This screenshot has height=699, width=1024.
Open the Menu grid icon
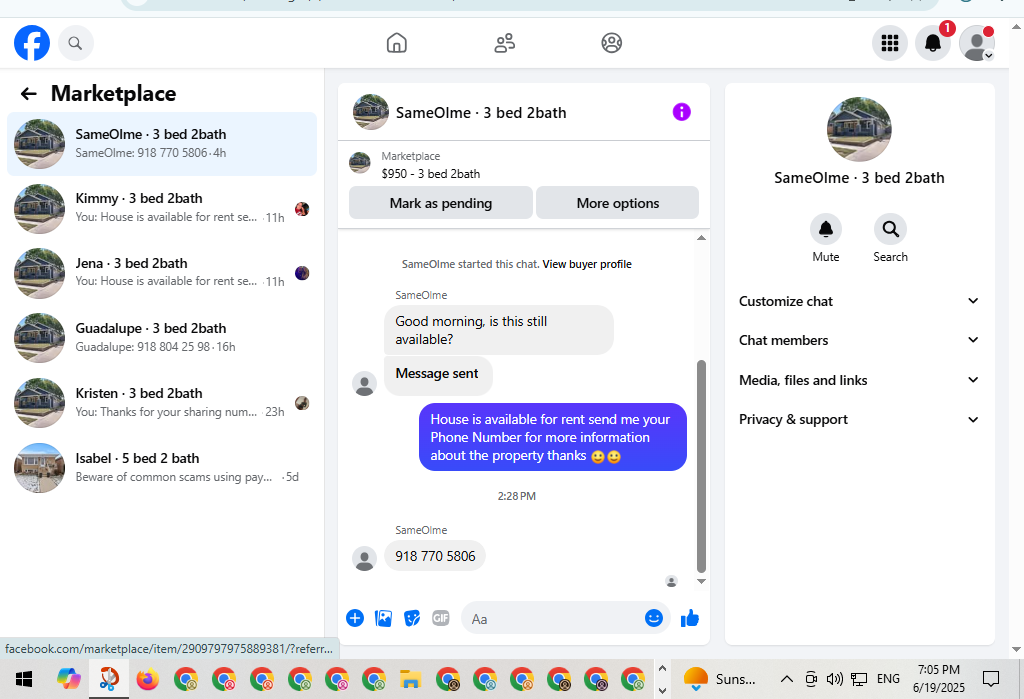(x=889, y=43)
